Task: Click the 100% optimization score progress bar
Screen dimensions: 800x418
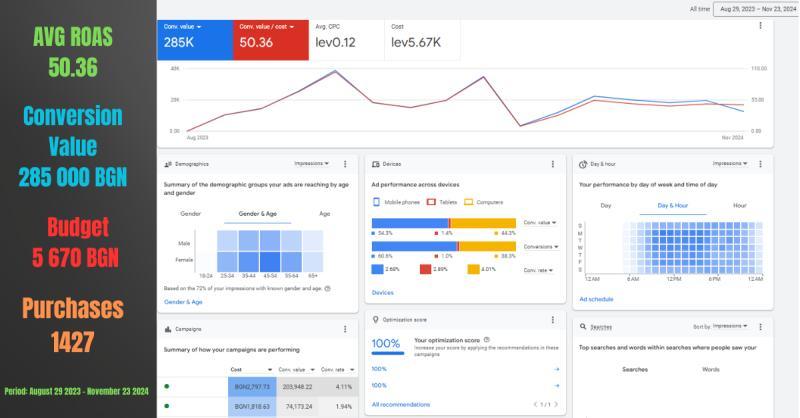Action: coord(388,353)
